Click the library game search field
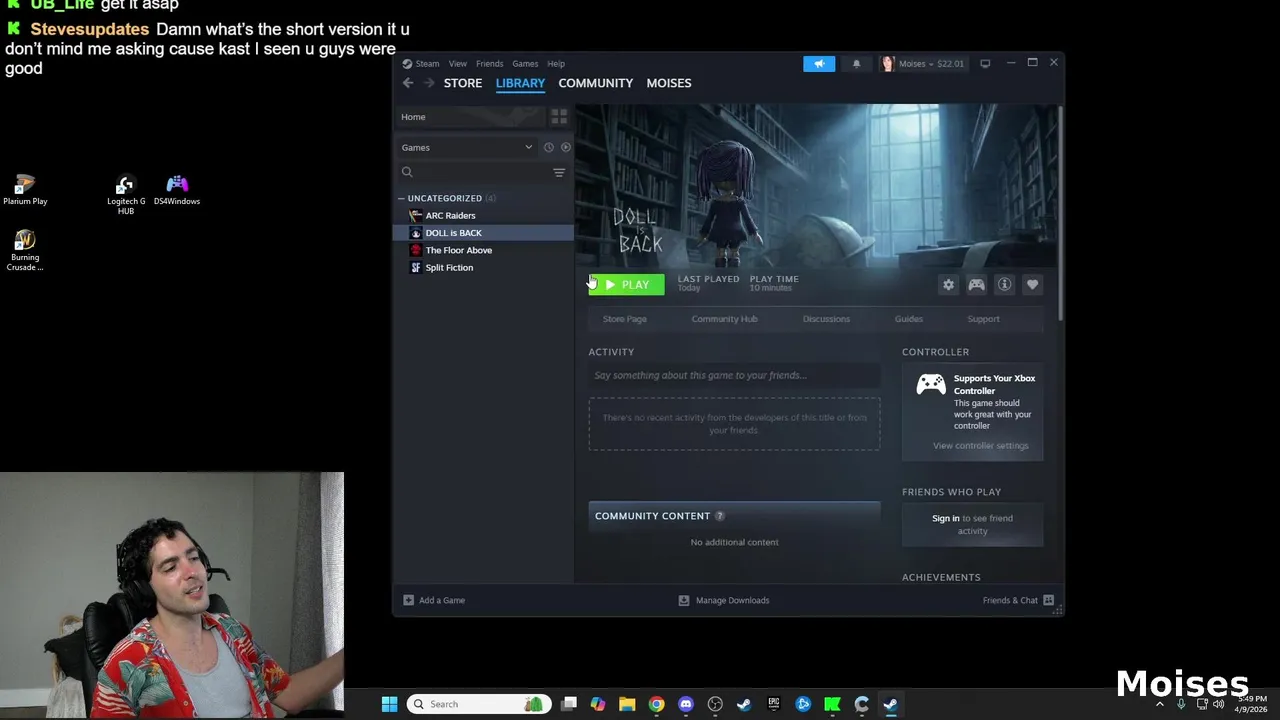Viewport: 1280px width, 720px height. (x=473, y=173)
